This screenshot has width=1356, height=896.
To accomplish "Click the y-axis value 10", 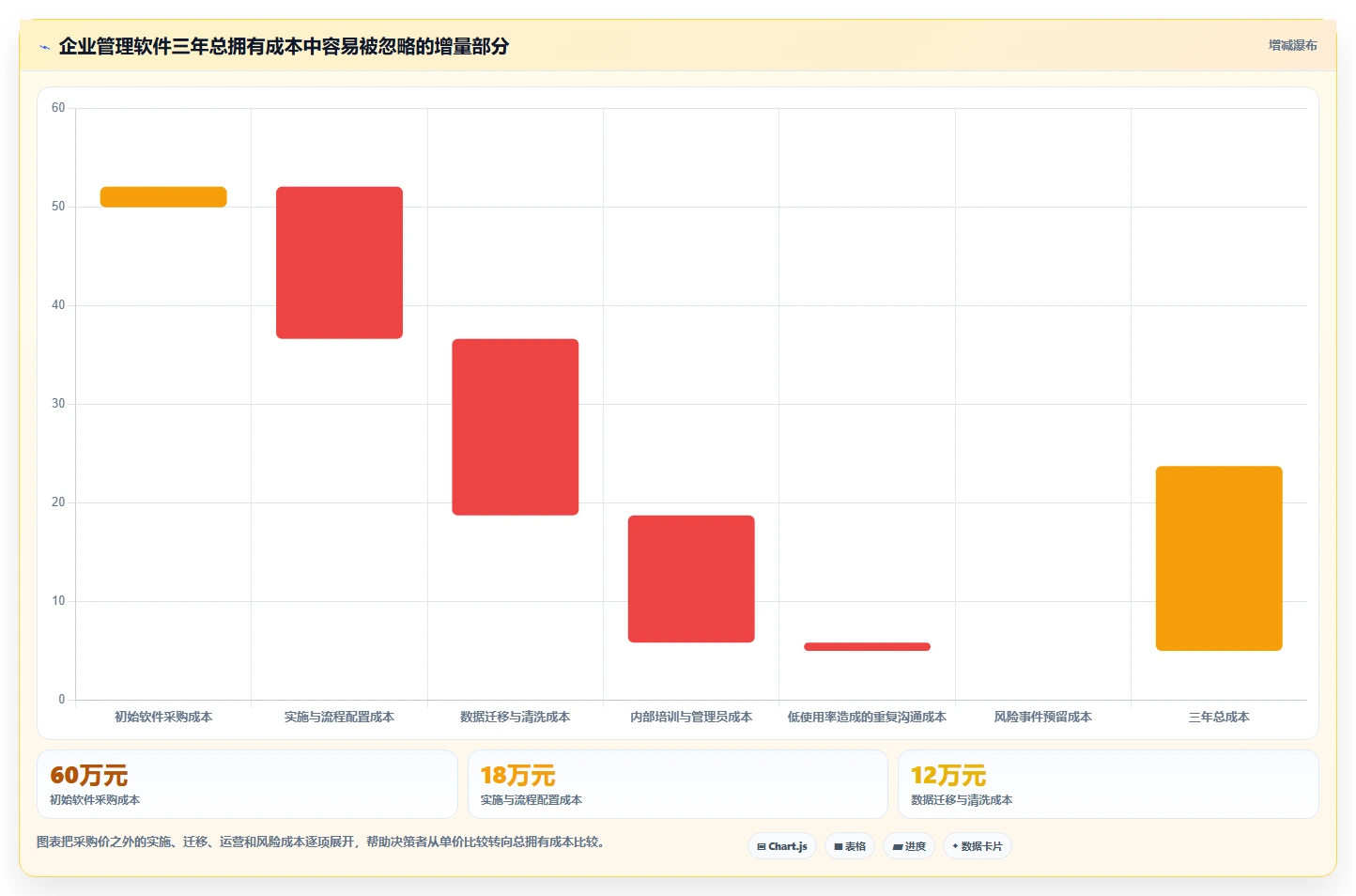I will [x=58, y=601].
